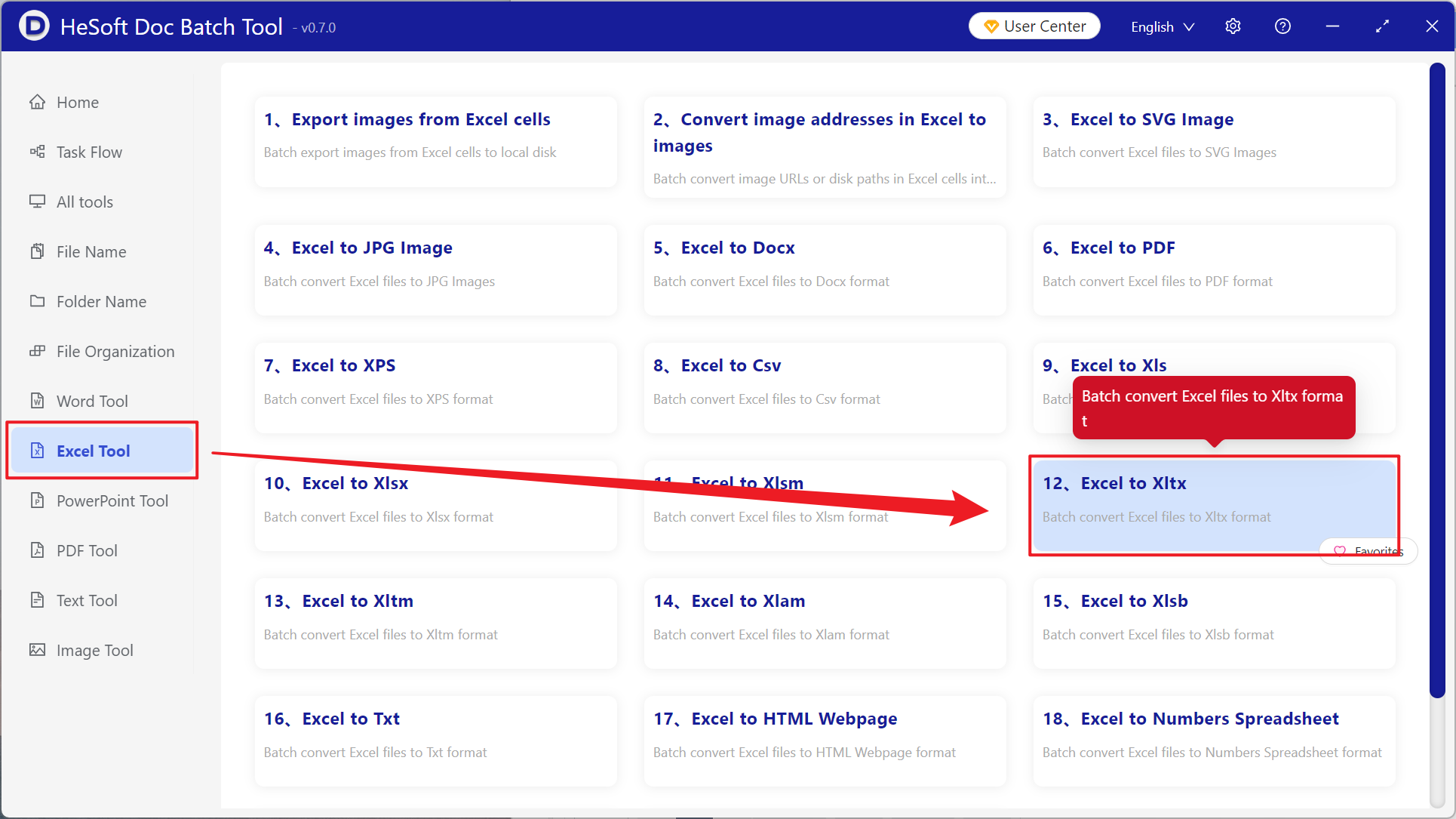Image resolution: width=1456 pixels, height=819 pixels.
Task: Click the diamond icon in User Center
Action: pos(991,26)
